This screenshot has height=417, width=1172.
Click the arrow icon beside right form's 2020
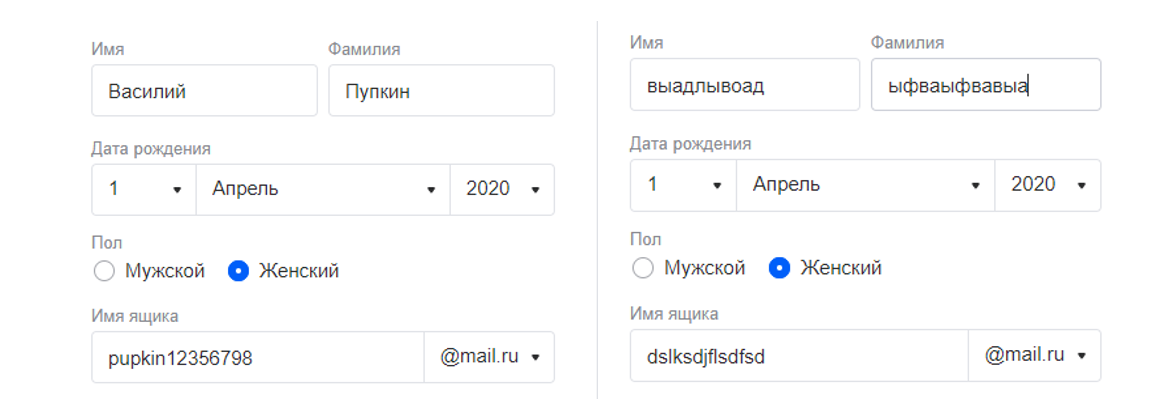tap(1082, 185)
